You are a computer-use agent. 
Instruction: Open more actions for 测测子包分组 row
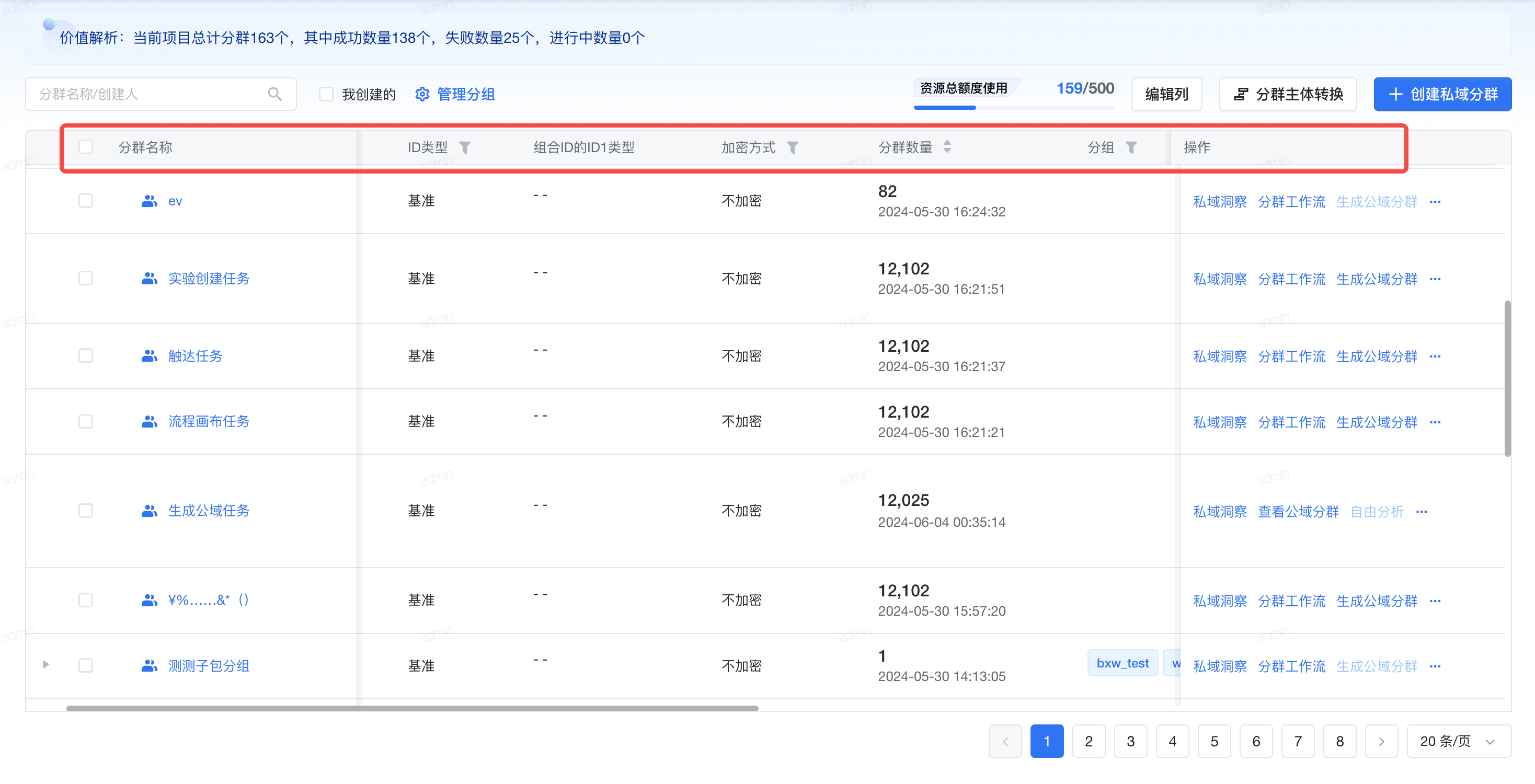click(1435, 666)
